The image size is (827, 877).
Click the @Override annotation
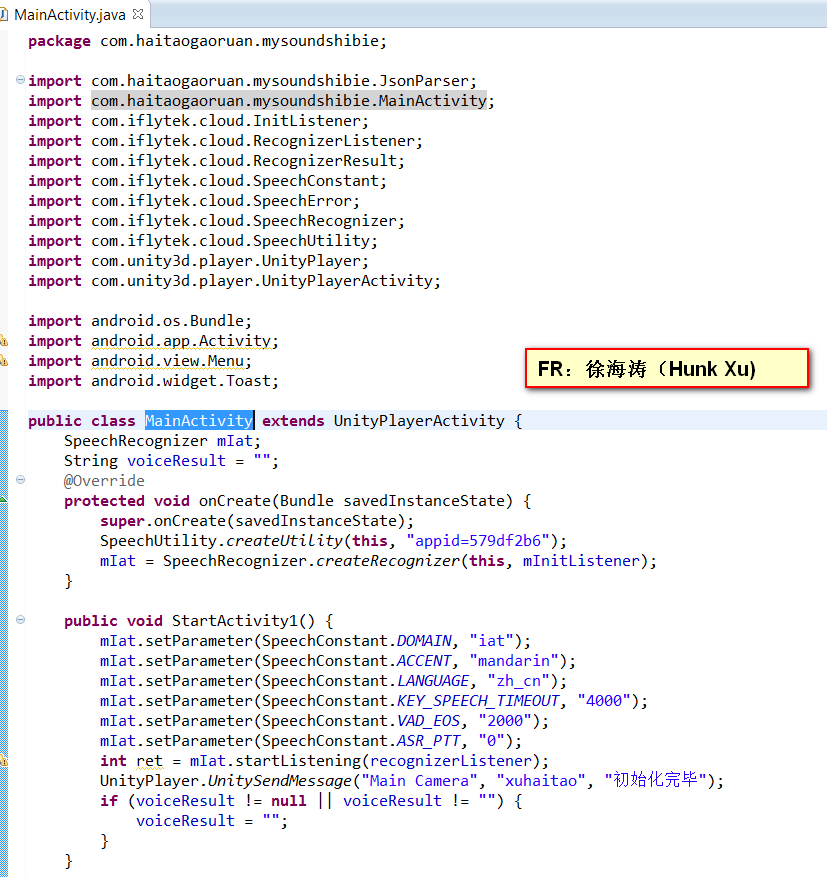104,481
